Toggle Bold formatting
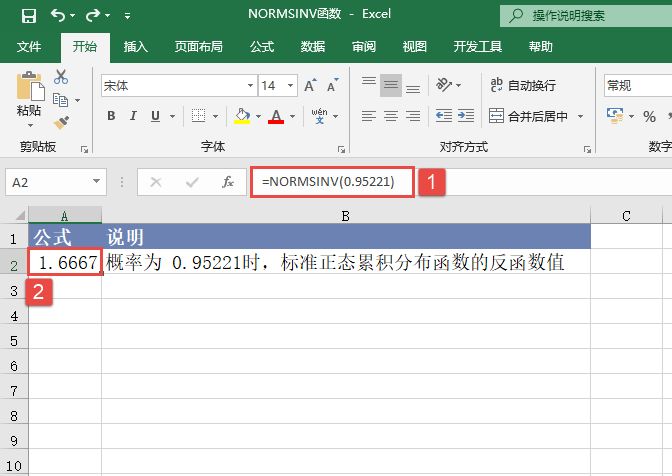This screenshot has width=672, height=476. pyautogui.click(x=111, y=116)
